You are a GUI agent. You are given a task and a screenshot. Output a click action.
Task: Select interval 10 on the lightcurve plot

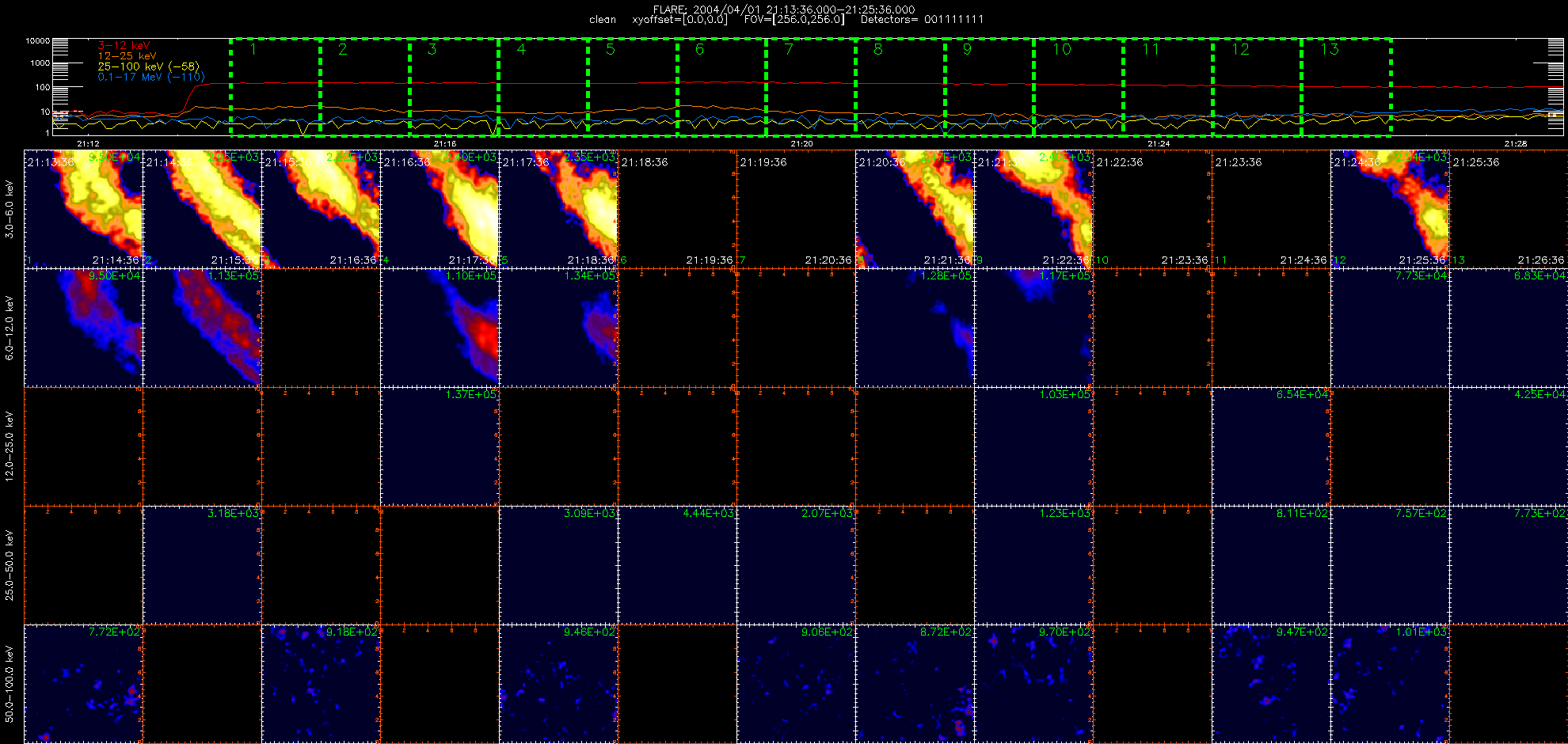click(1079, 87)
